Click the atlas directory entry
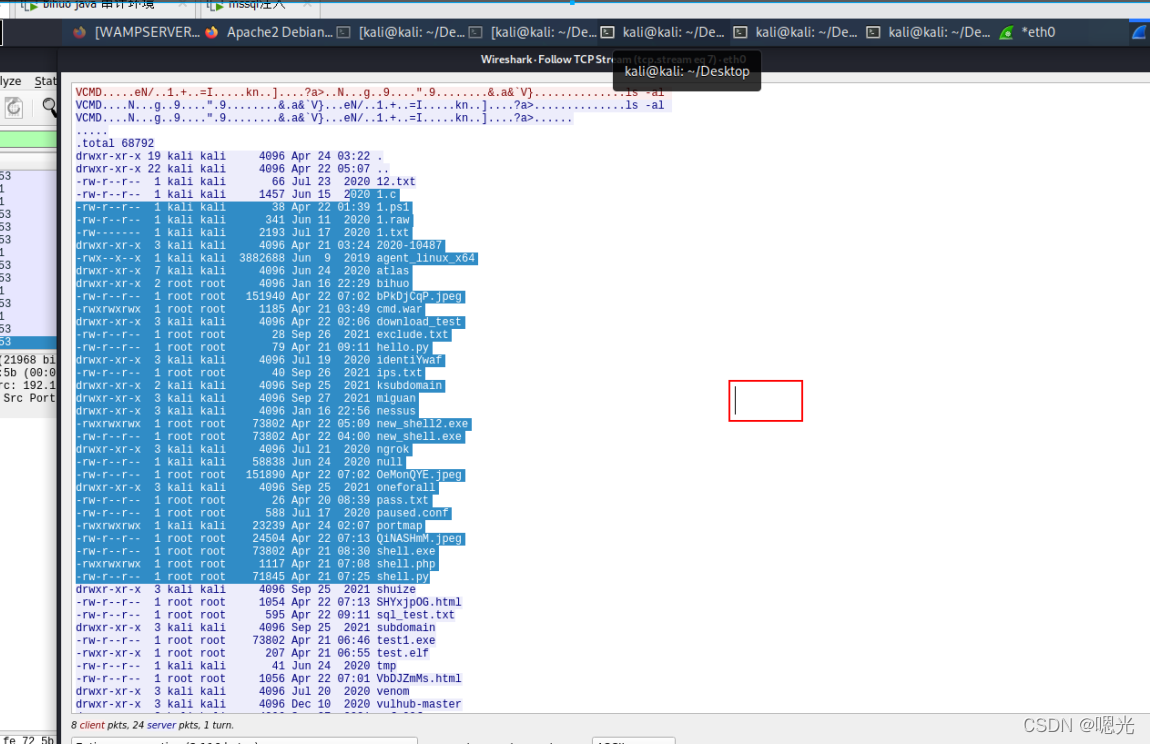1150x744 pixels. 393,271
